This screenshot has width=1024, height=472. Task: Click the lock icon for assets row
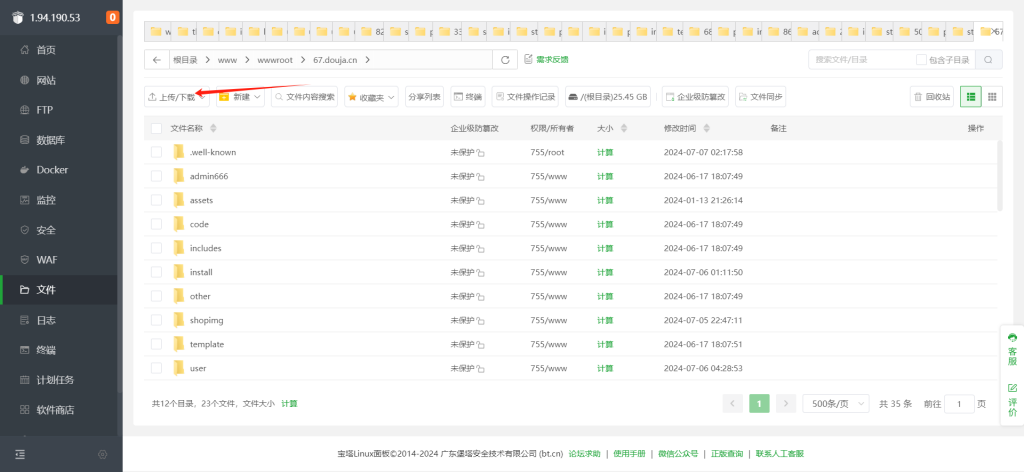(x=480, y=201)
